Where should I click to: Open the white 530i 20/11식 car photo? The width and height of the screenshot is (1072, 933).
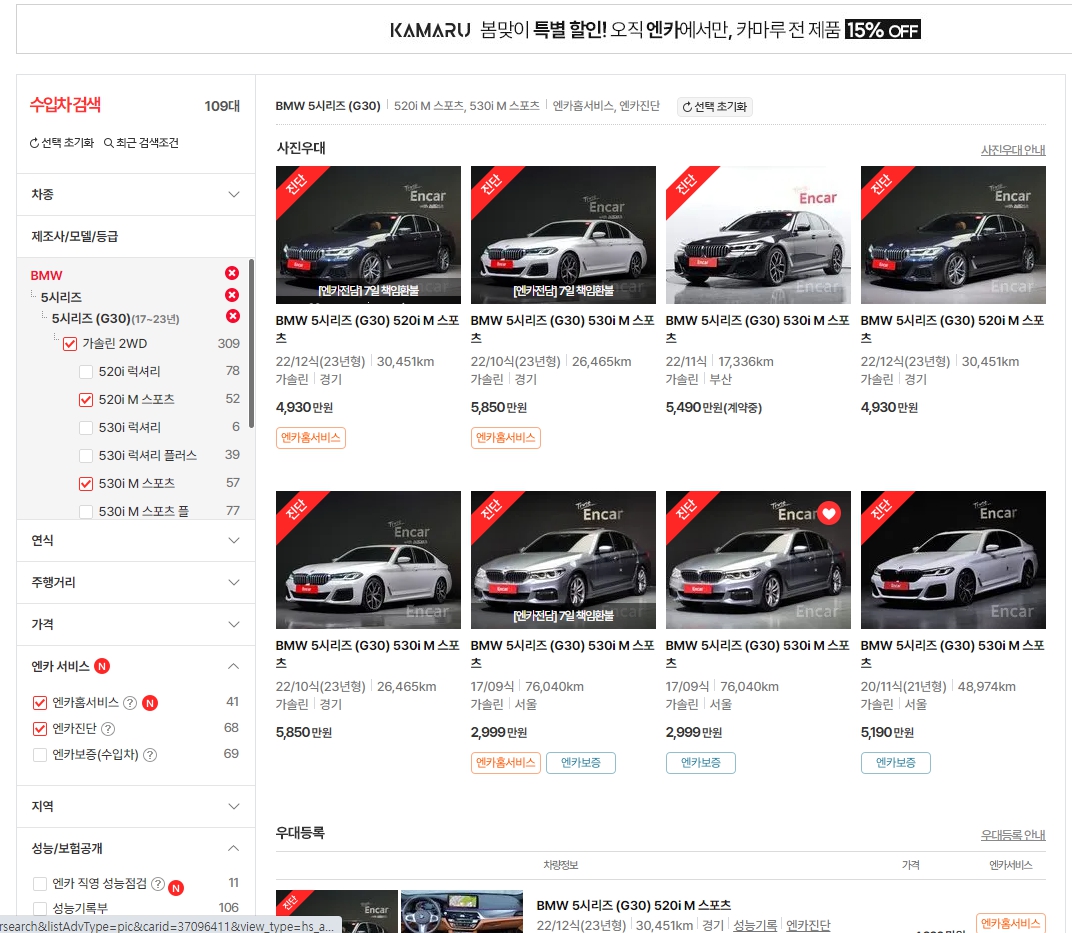click(x=953, y=560)
